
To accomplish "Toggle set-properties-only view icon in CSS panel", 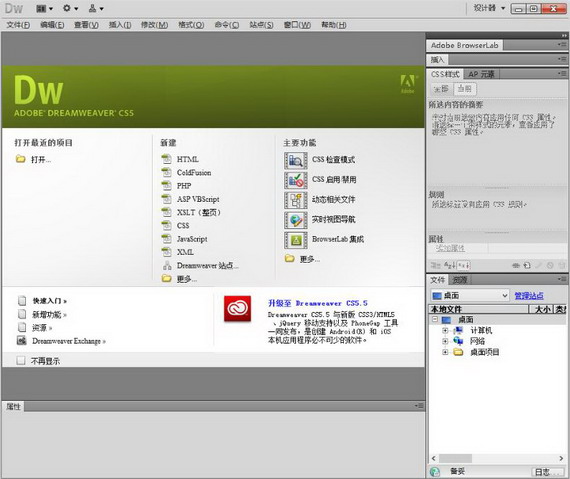I will click(x=463, y=266).
